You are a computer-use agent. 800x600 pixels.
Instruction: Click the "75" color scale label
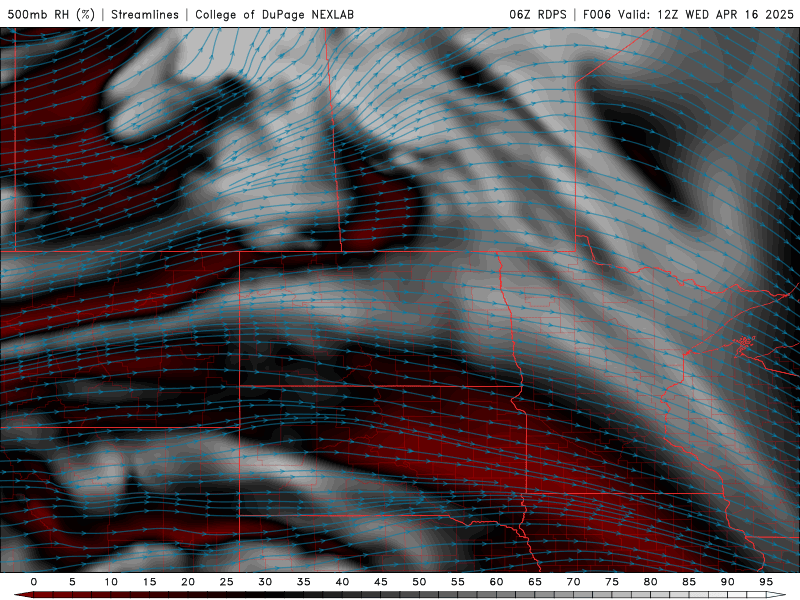click(612, 582)
